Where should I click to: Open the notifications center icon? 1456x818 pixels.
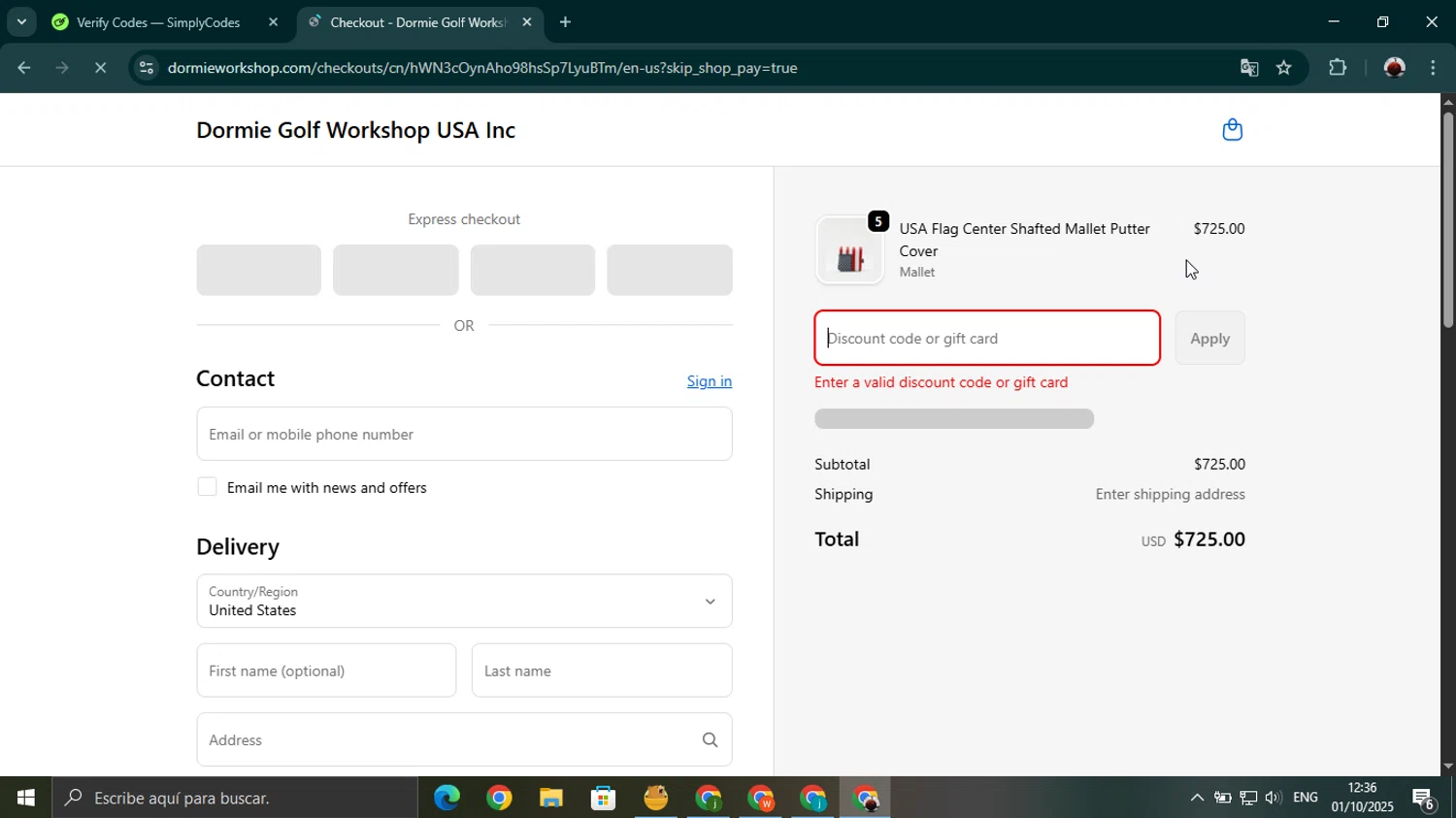(x=1424, y=799)
